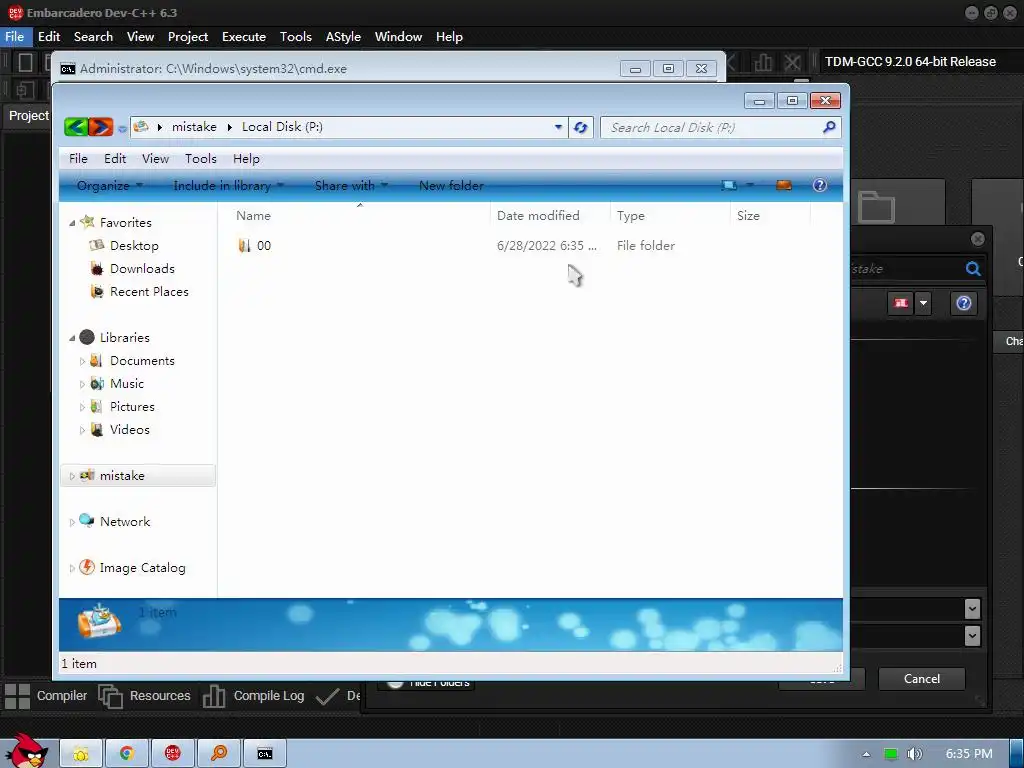Open the Share with dropdown
The width and height of the screenshot is (1024, 768).
[x=351, y=185]
